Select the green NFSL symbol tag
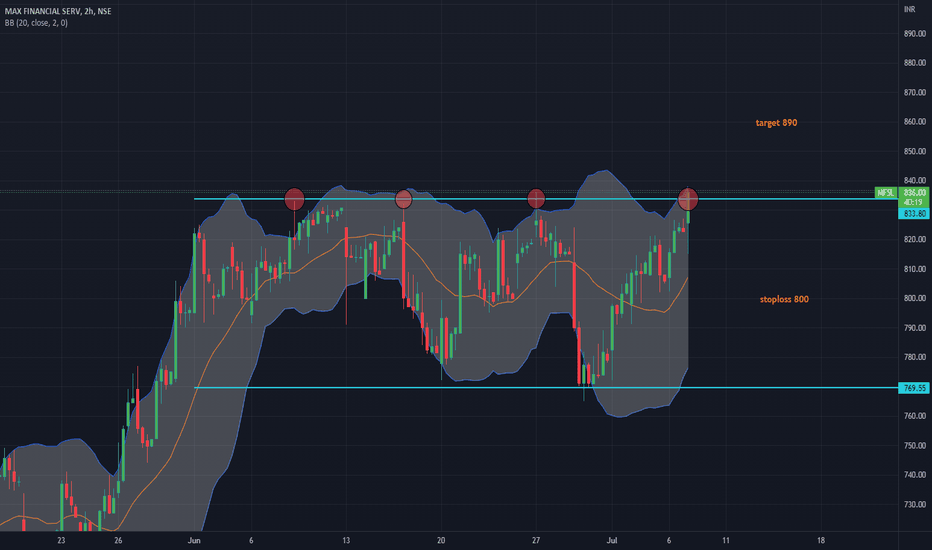 pyautogui.click(x=886, y=193)
